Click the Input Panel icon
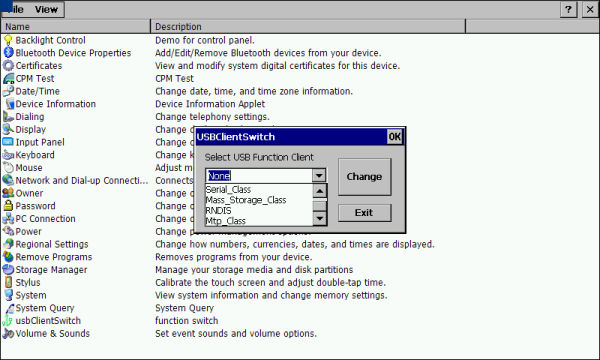Image resolution: width=600 pixels, height=360 pixels. click(8, 142)
